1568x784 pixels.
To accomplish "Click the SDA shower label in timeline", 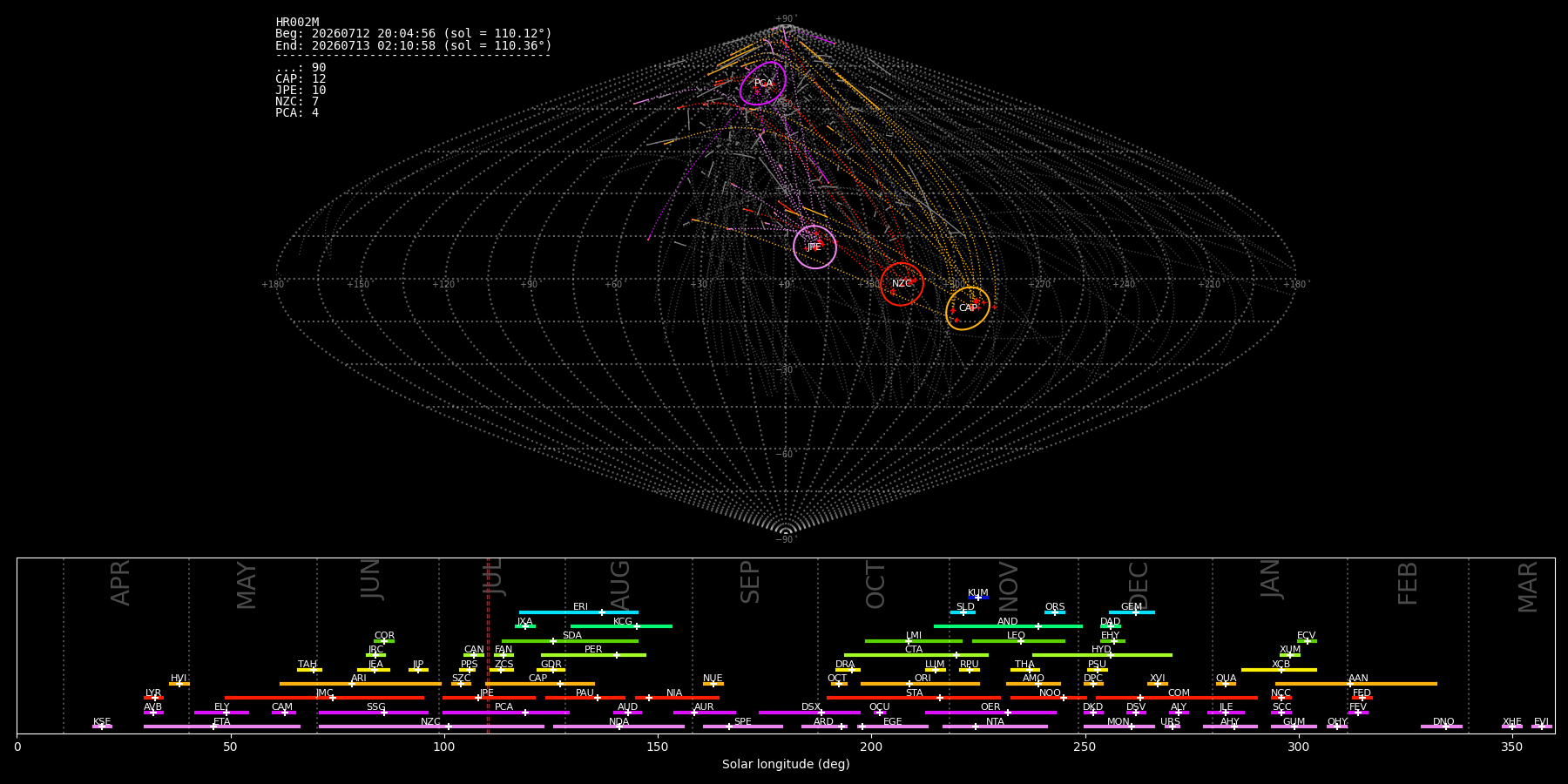I will (572, 636).
